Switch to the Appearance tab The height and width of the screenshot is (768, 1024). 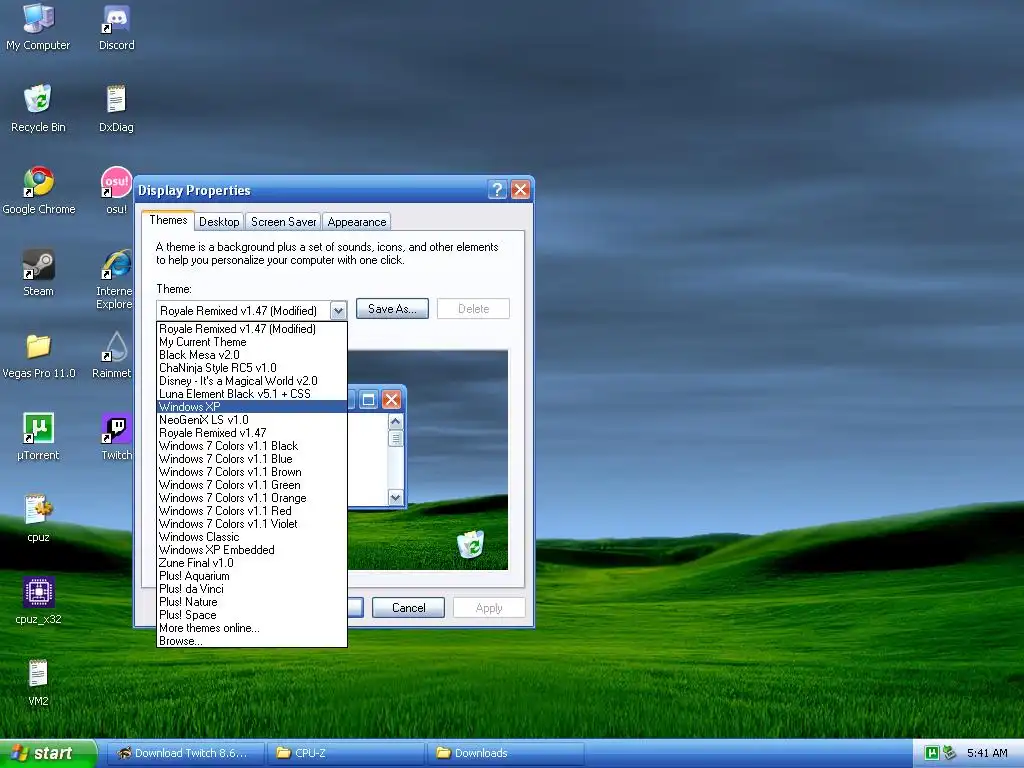click(357, 222)
